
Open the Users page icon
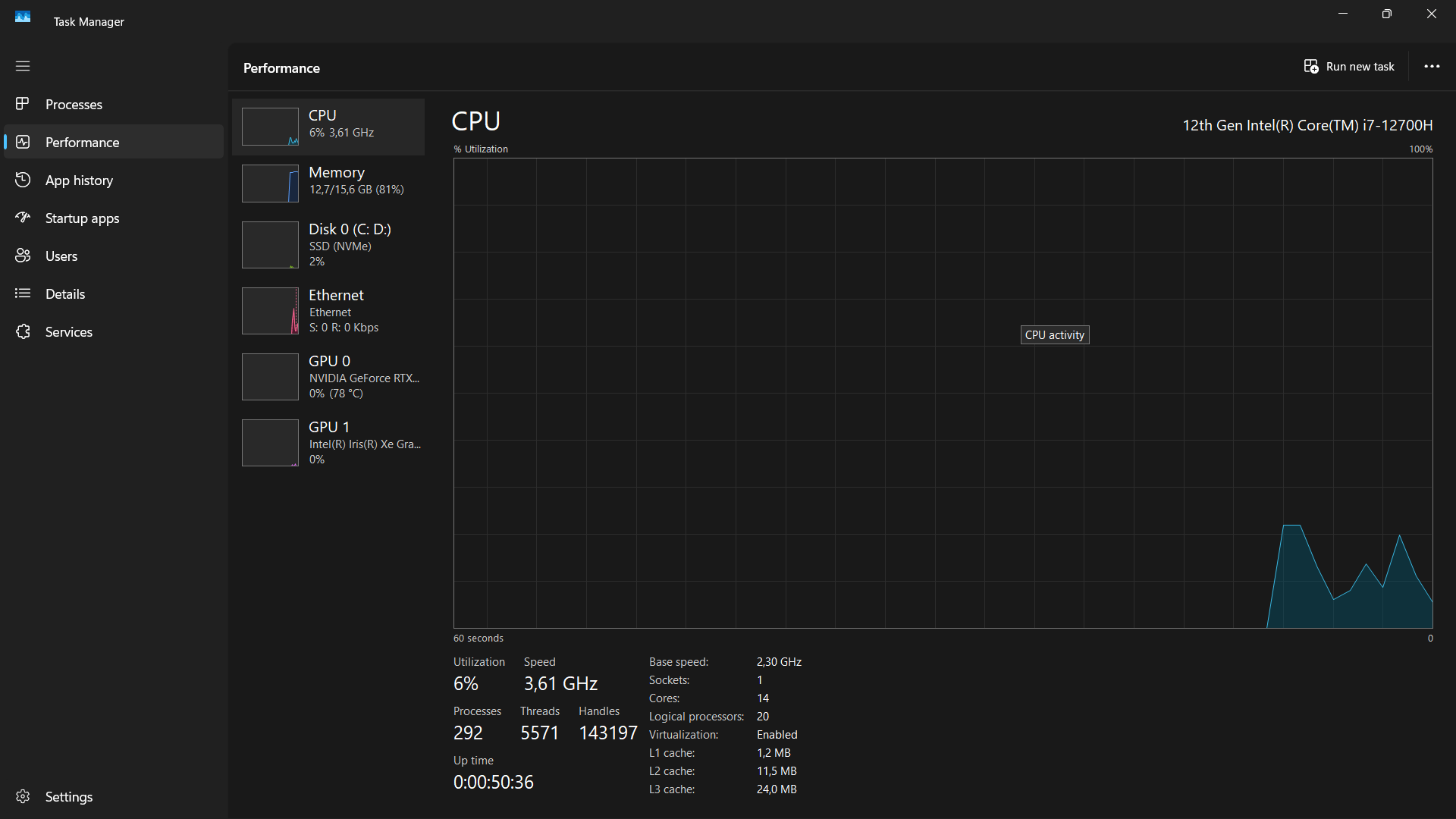[x=23, y=256]
